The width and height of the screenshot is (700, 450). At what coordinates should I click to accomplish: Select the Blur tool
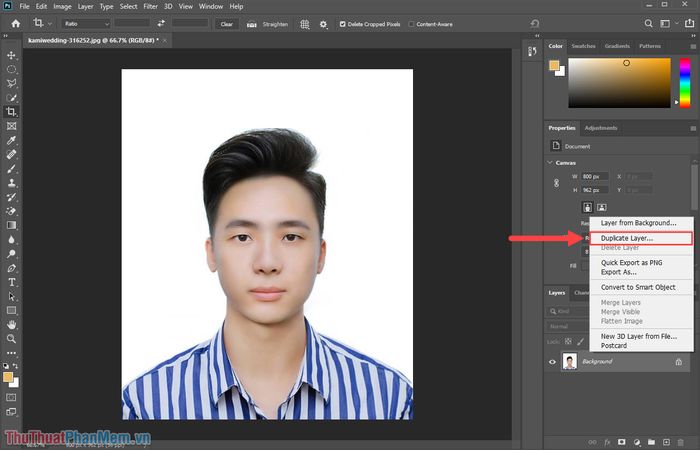tap(12, 240)
